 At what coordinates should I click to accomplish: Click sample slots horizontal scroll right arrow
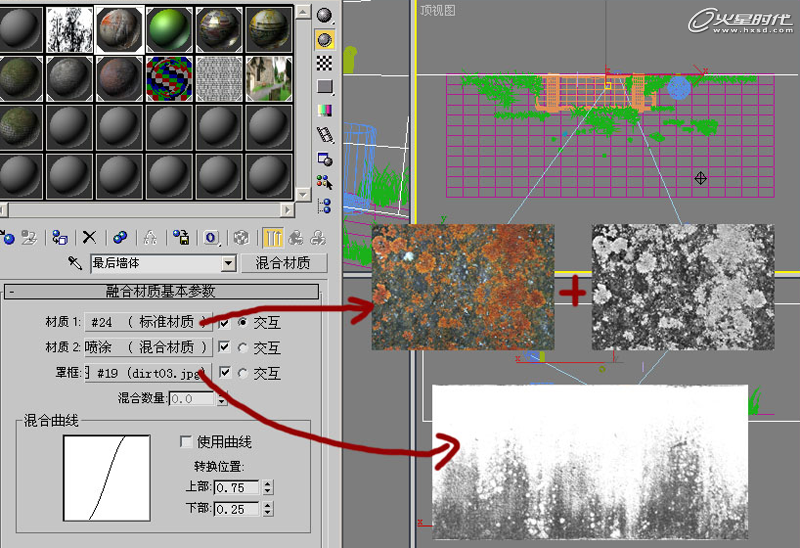click(287, 210)
